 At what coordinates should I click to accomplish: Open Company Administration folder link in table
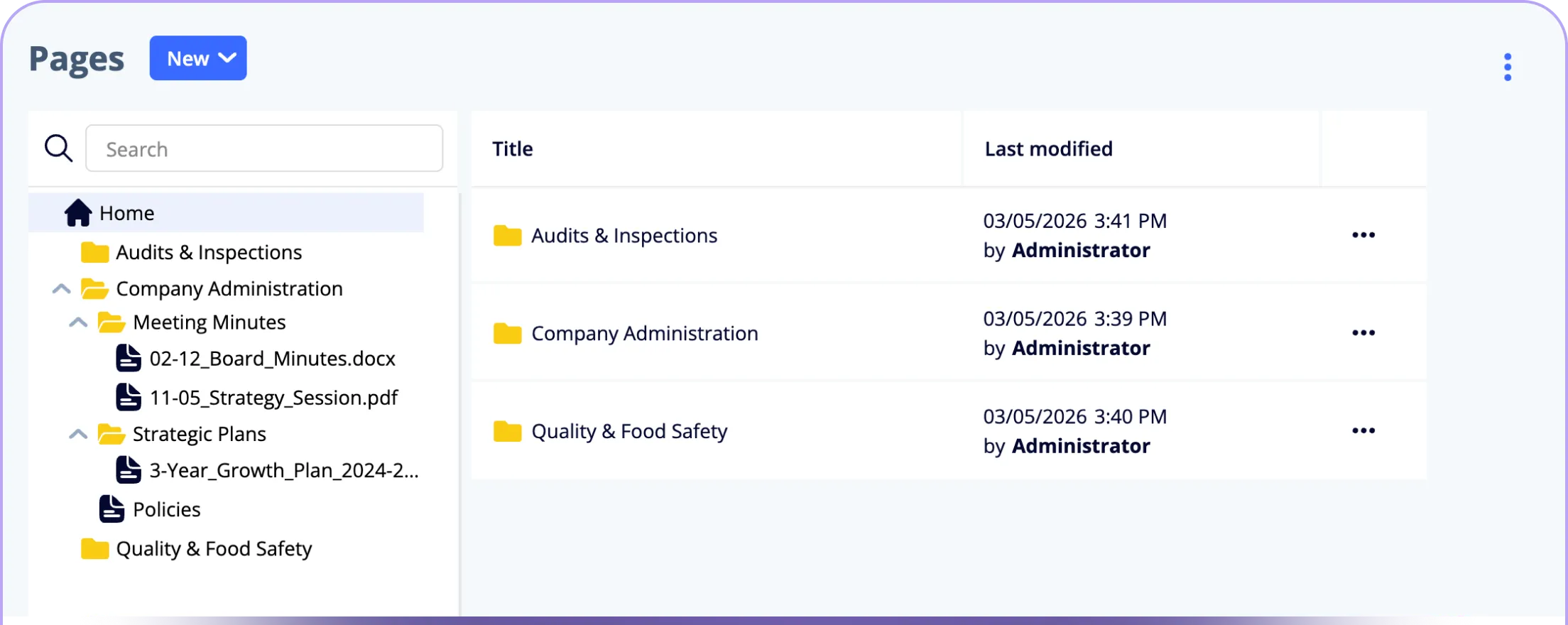[645, 333]
